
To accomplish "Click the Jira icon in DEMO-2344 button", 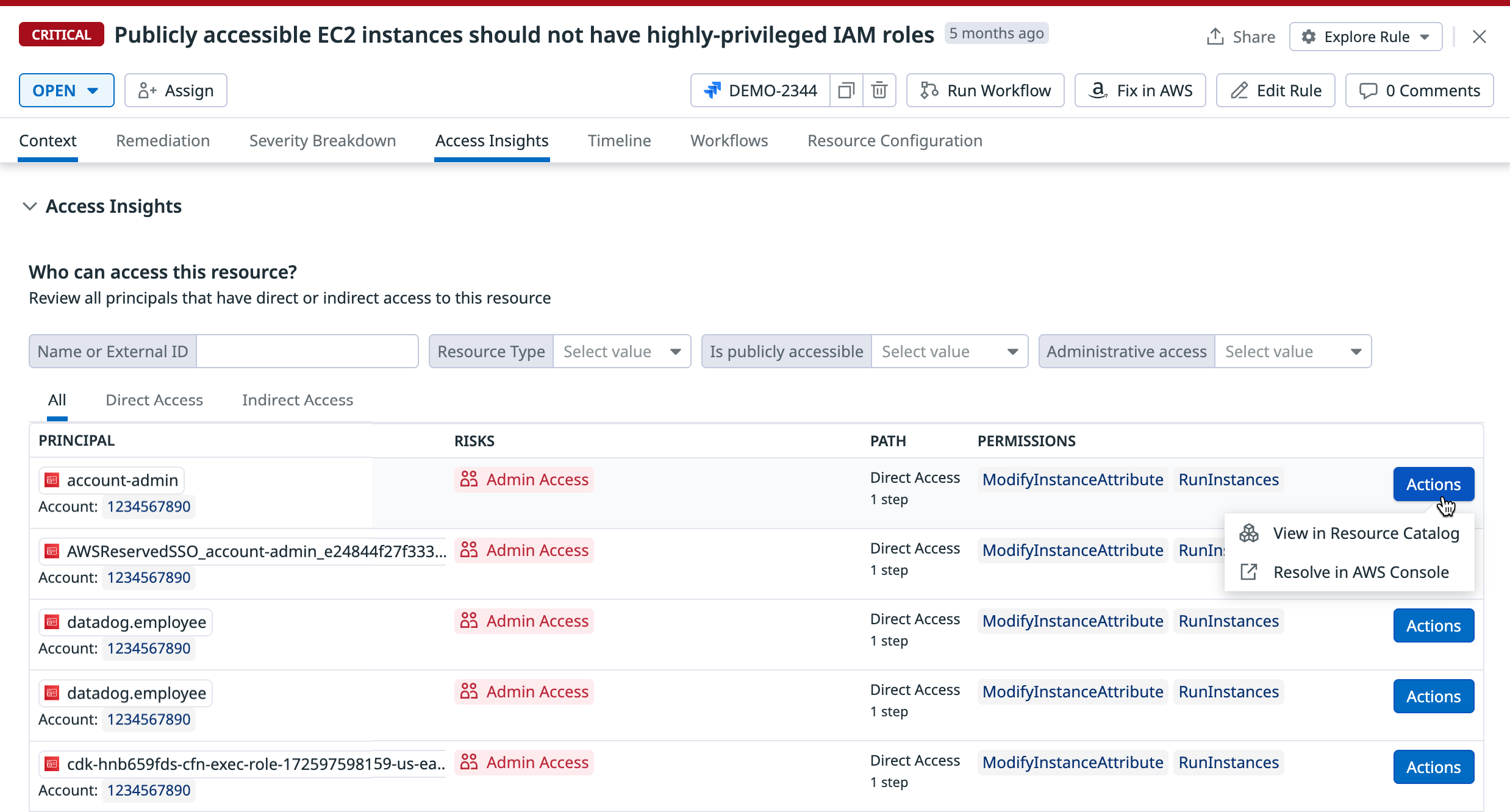I will (712, 91).
